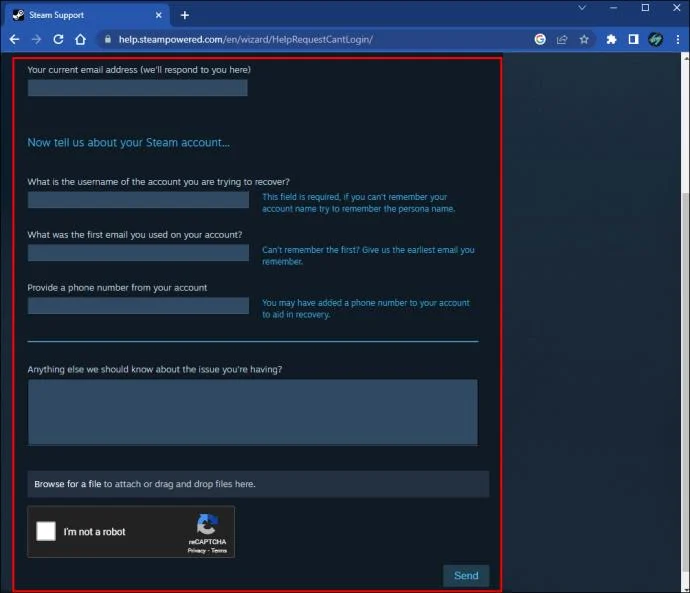Share this page using the share icon
This screenshot has width=690, height=593.
point(562,40)
